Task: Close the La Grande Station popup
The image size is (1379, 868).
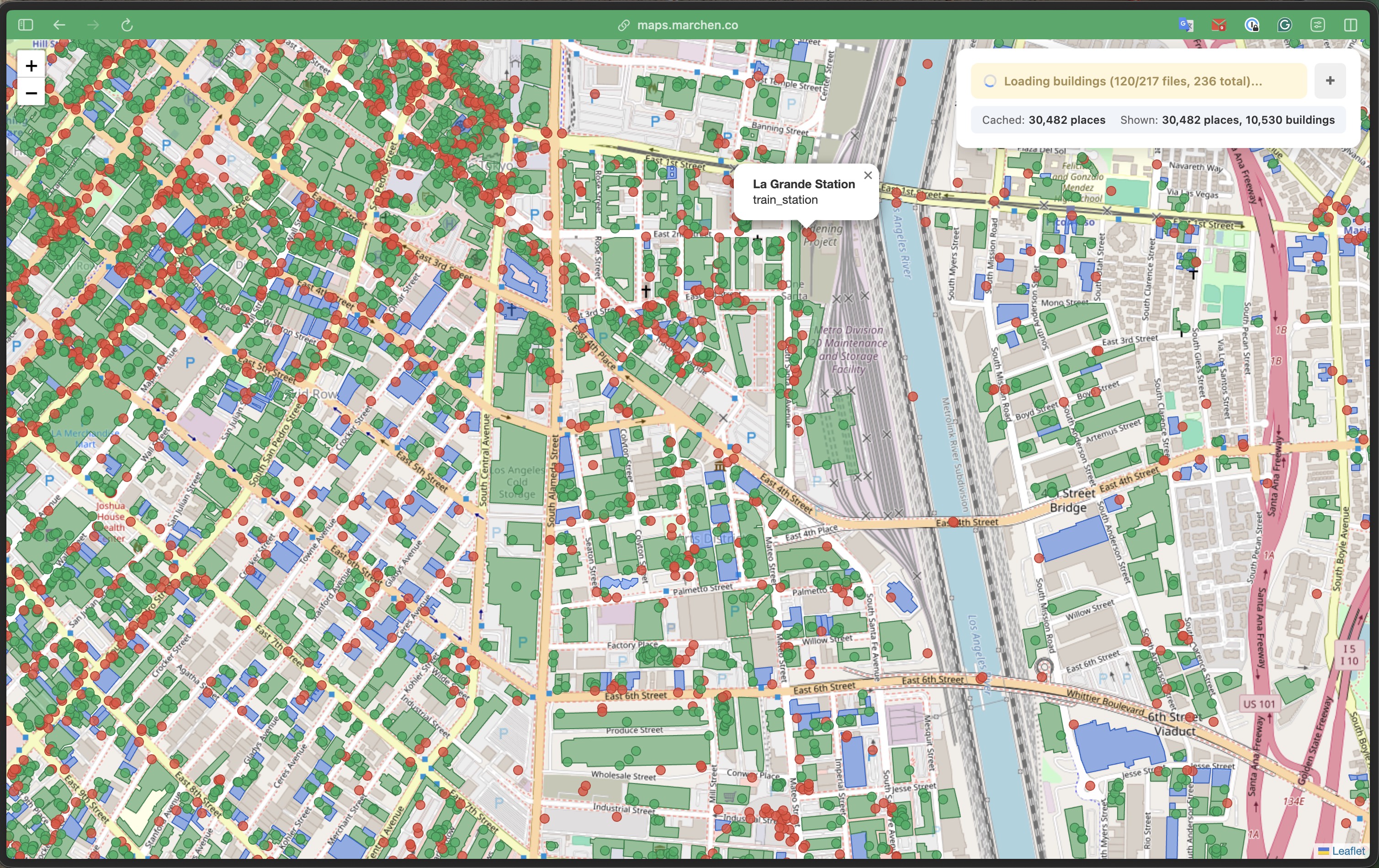Action: pyautogui.click(x=868, y=175)
